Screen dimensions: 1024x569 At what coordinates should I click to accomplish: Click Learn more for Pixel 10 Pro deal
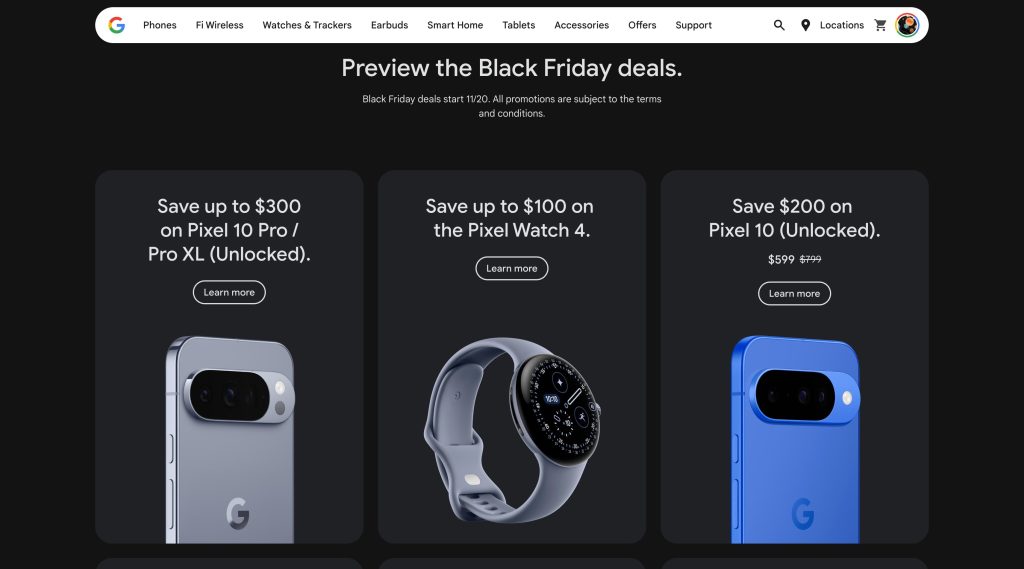pyautogui.click(x=229, y=293)
